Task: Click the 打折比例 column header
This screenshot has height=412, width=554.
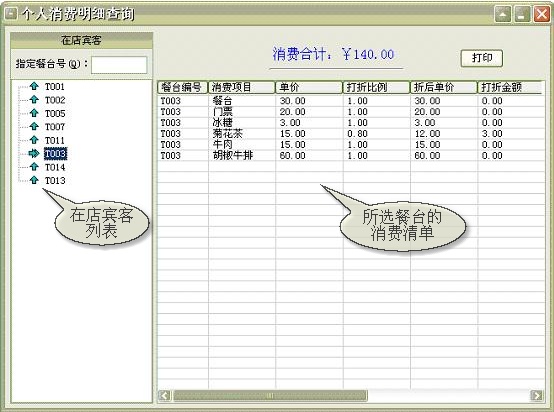Action: pyautogui.click(x=376, y=87)
